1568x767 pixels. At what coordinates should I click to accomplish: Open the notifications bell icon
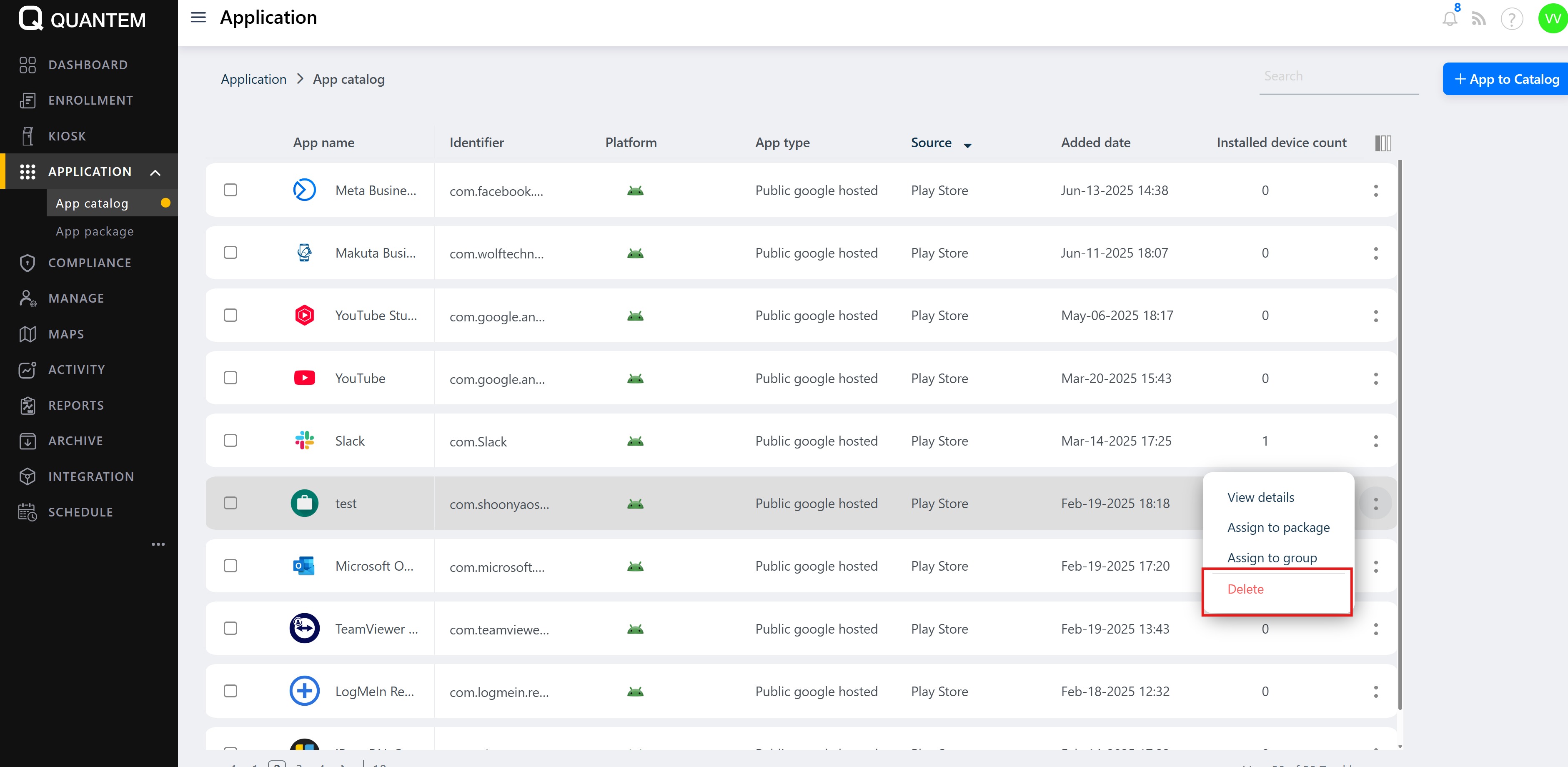[1449, 19]
